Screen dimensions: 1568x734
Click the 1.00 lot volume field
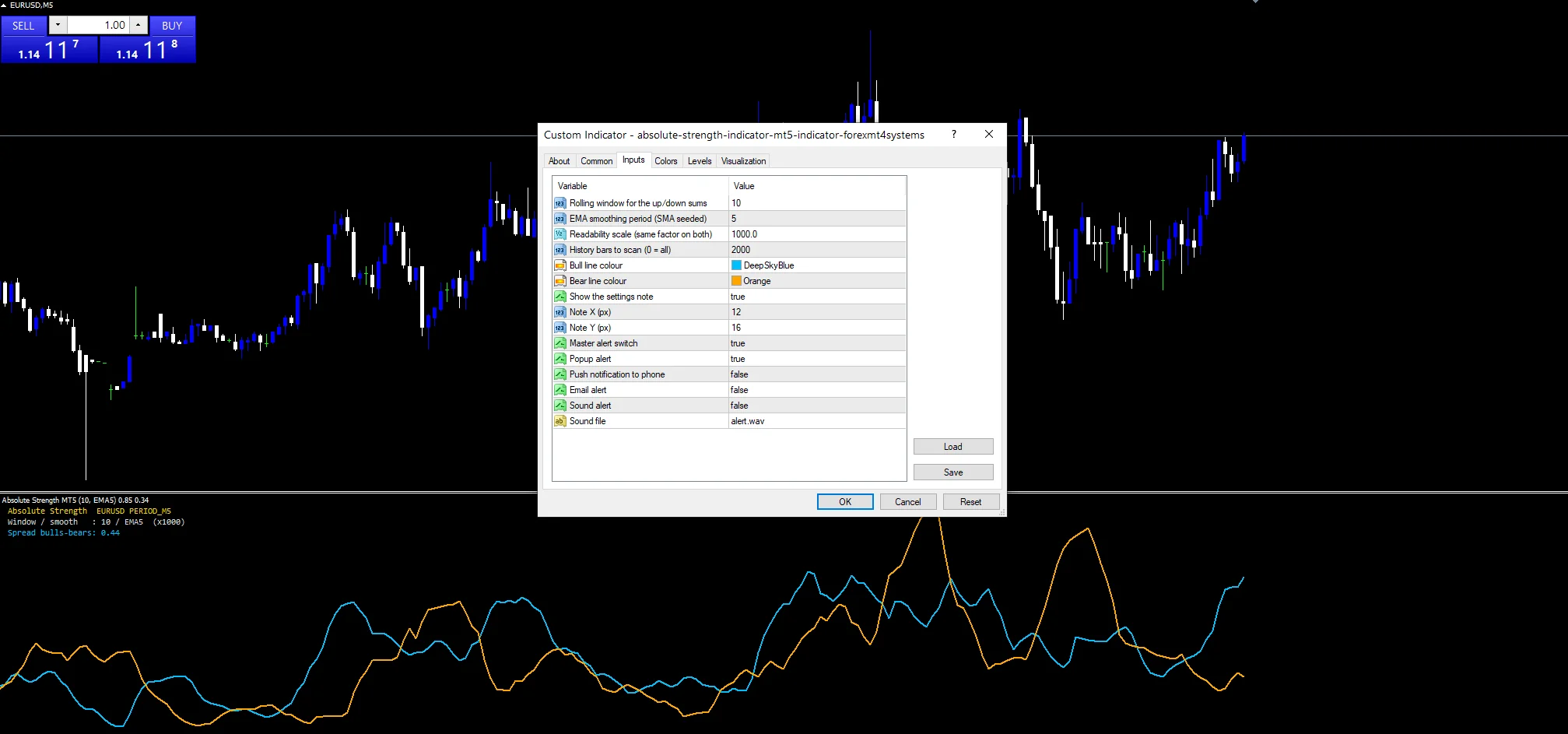coord(98,25)
